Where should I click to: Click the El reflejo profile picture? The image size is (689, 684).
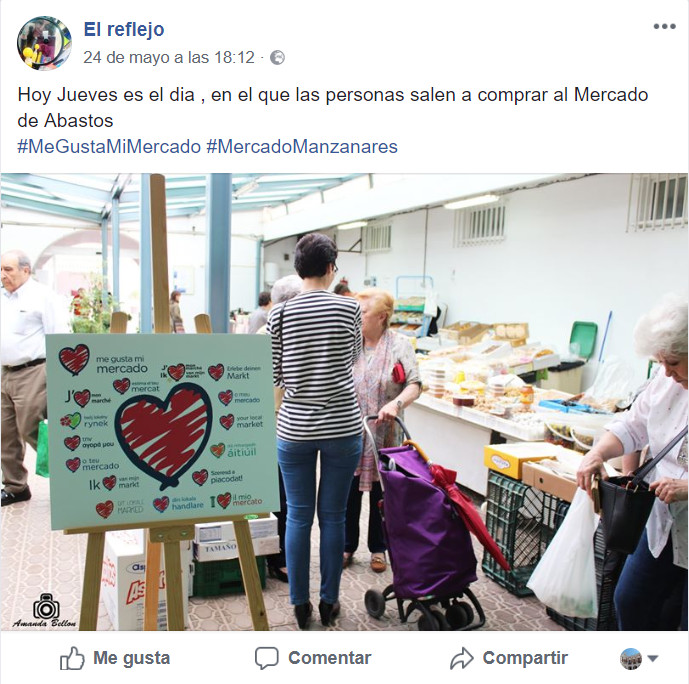[x=44, y=43]
